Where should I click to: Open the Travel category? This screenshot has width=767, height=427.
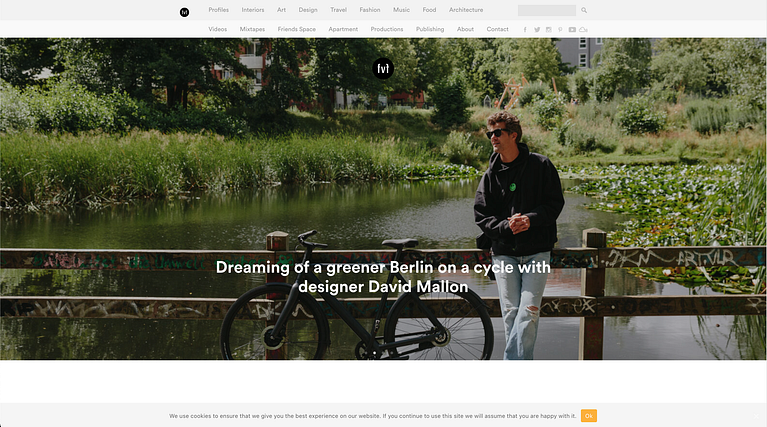tap(338, 10)
